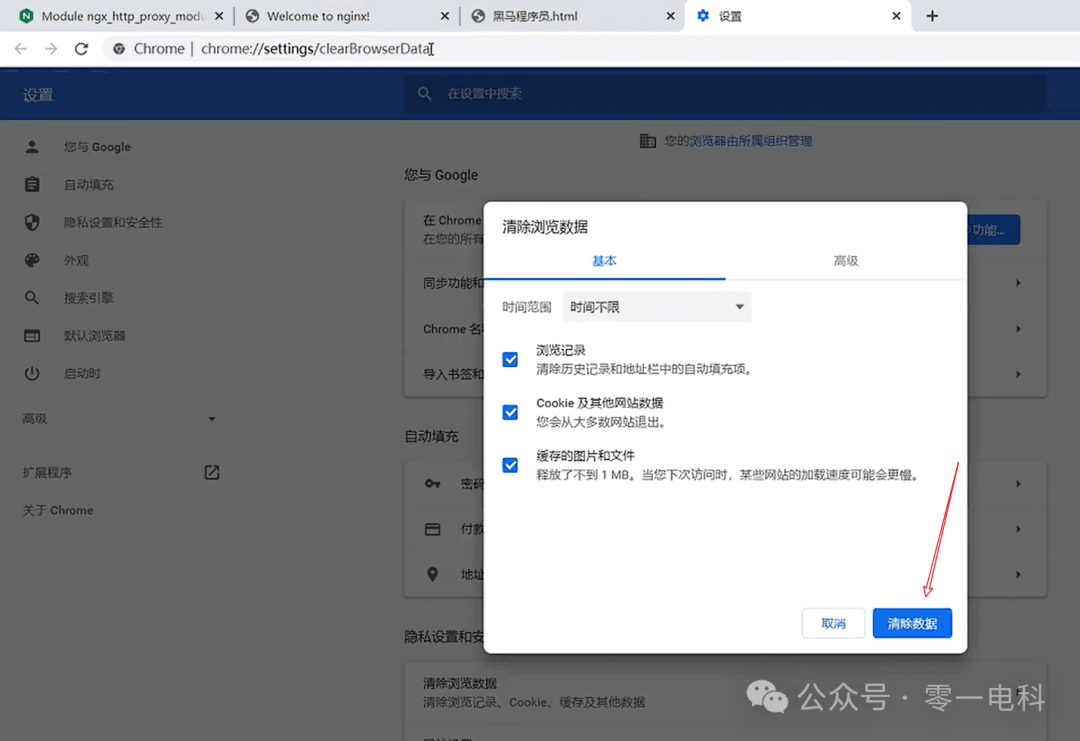Viewport: 1080px width, 741px height.
Task: Click the external link icon beside 扩展程序
Action: tap(212, 472)
